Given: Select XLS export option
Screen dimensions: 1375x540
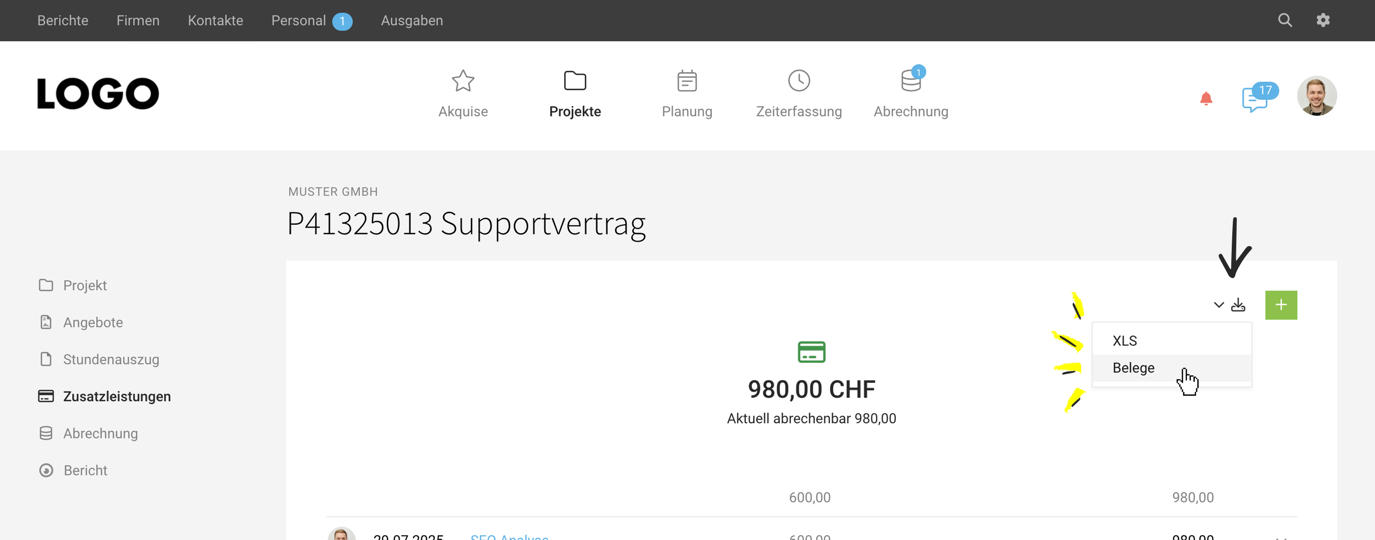Looking at the screenshot, I should (x=1125, y=341).
